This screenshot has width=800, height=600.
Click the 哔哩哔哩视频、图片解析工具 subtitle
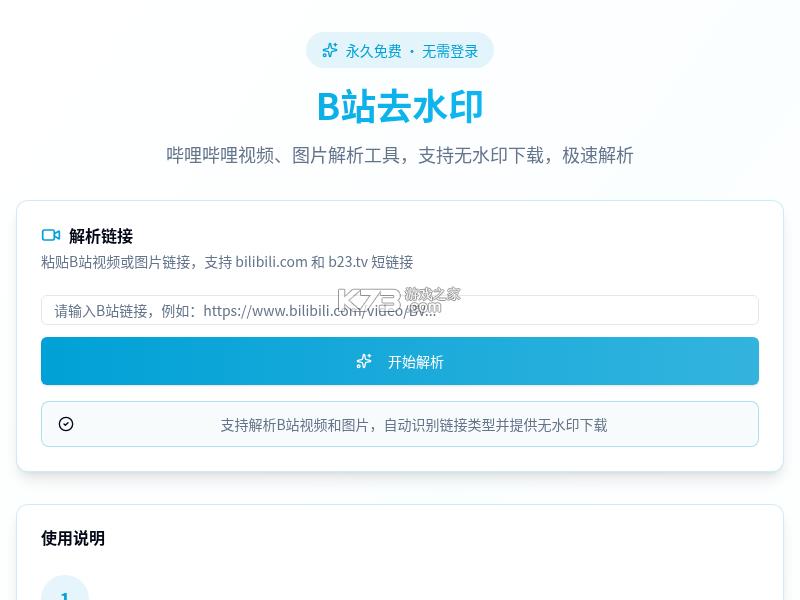(x=399, y=155)
